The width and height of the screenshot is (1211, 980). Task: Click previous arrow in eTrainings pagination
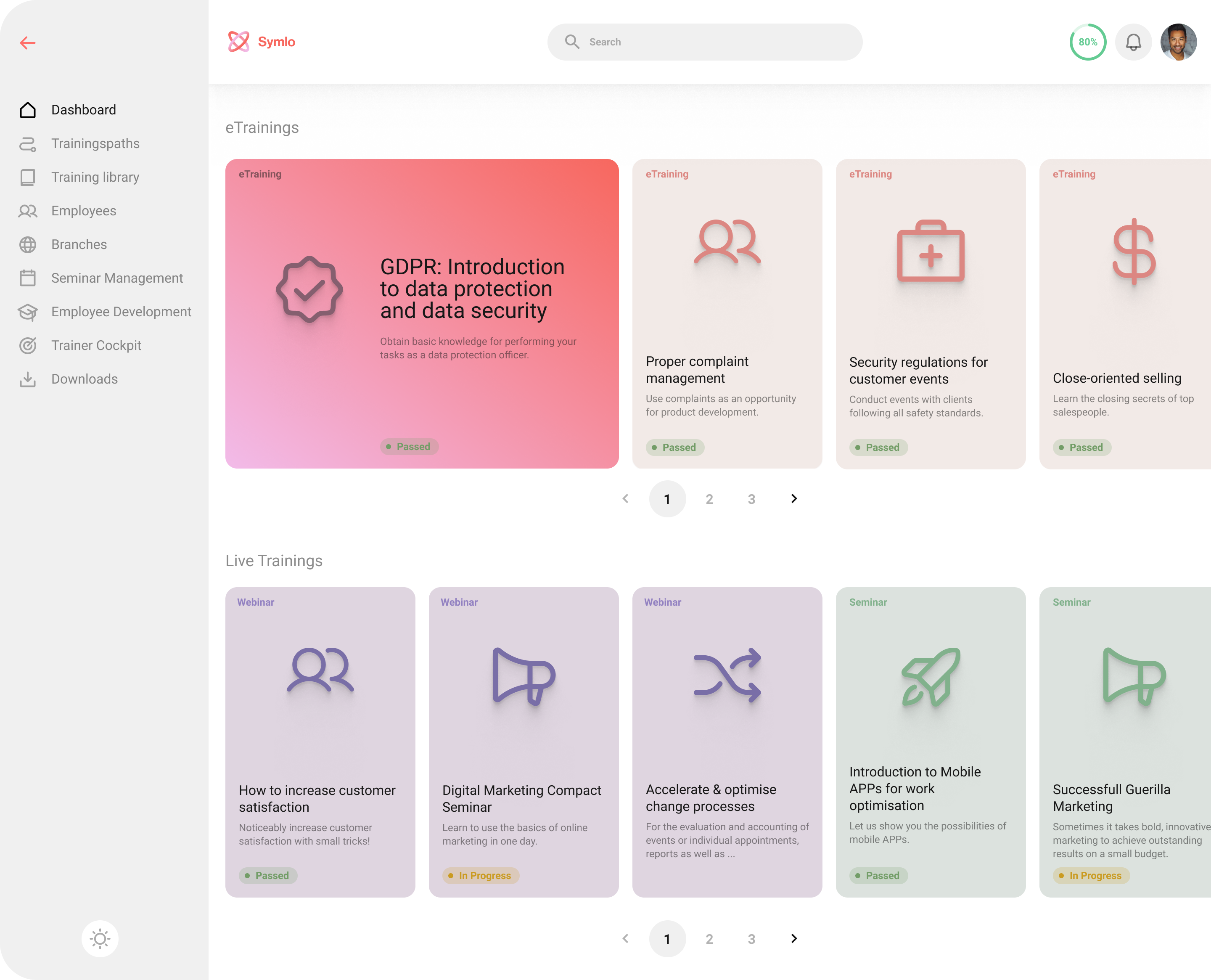[625, 499]
